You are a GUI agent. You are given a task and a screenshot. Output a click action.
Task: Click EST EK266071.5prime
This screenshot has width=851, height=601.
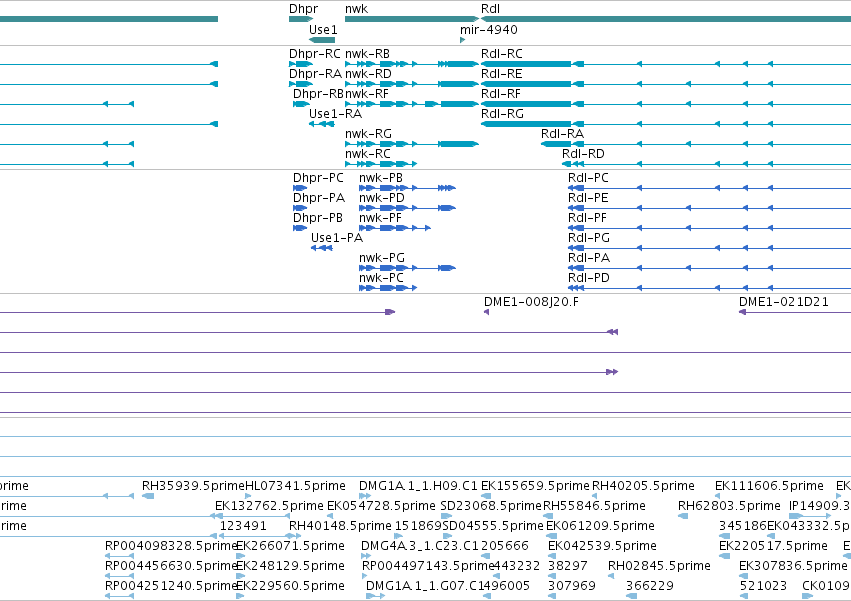pyautogui.click(x=290, y=546)
